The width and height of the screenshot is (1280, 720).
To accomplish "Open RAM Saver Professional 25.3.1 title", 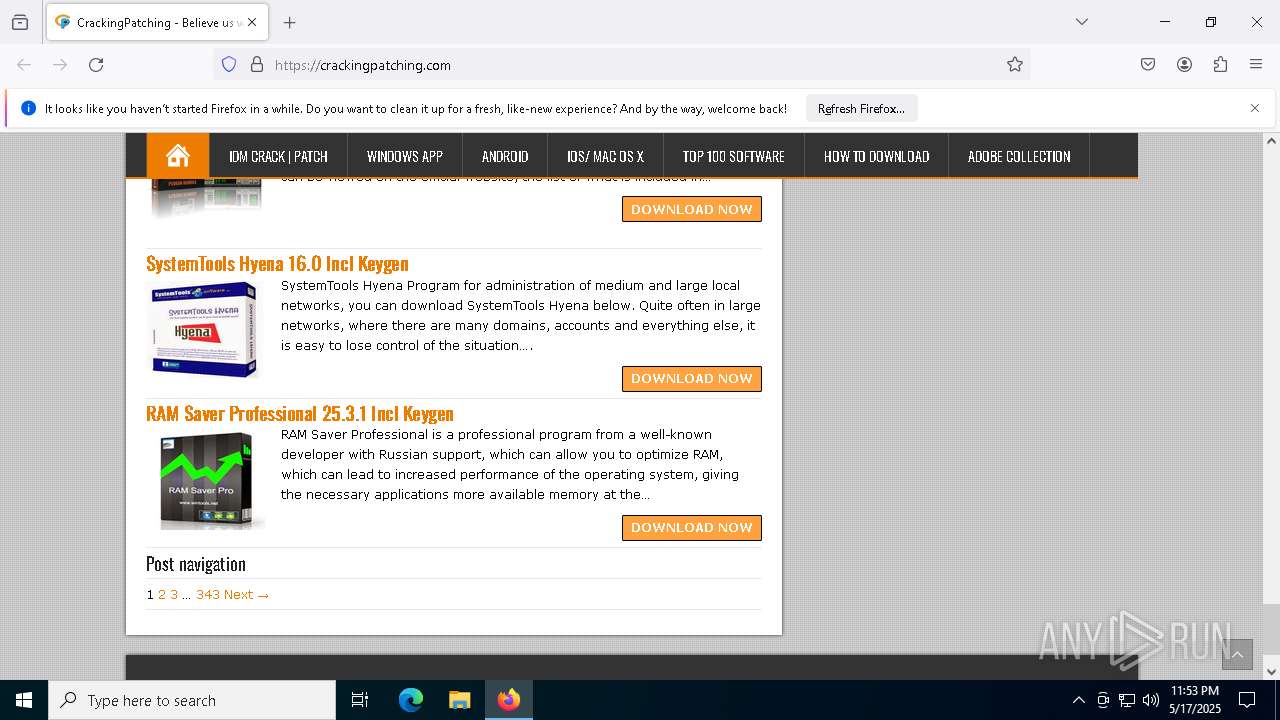I will 300,413.
